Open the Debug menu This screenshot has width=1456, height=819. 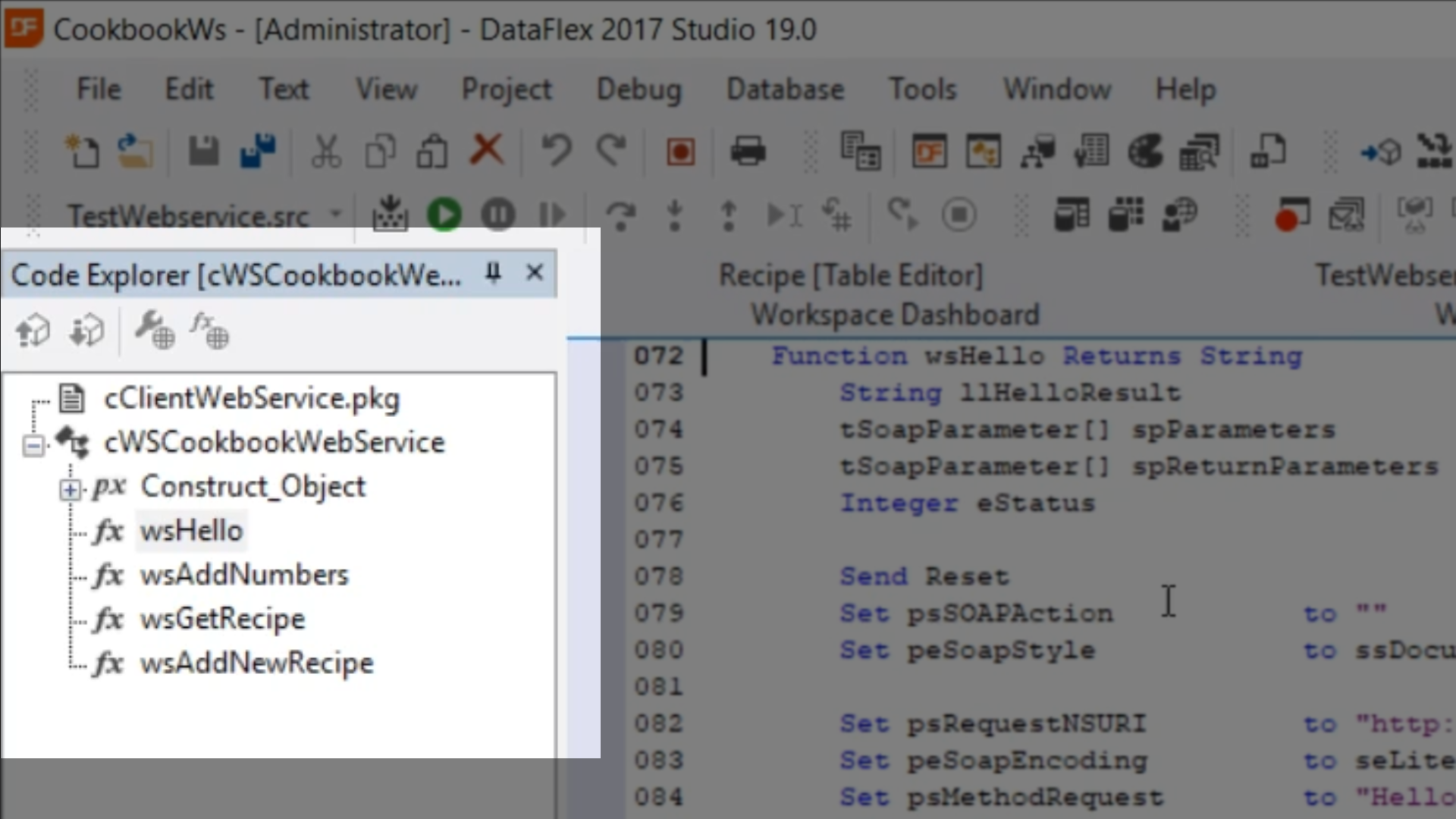tap(639, 89)
